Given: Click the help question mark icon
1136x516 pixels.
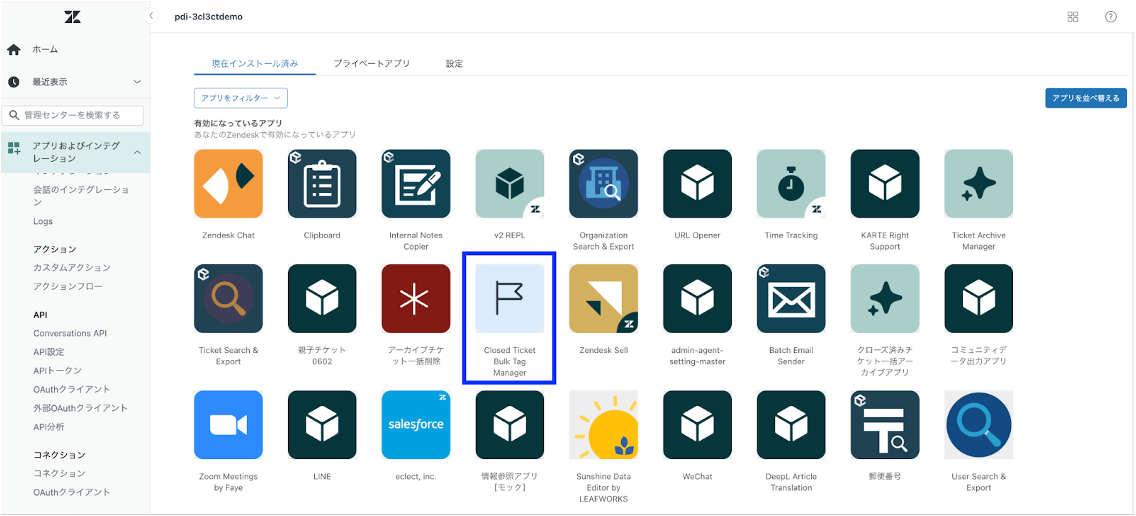Looking at the screenshot, I should [x=1110, y=17].
